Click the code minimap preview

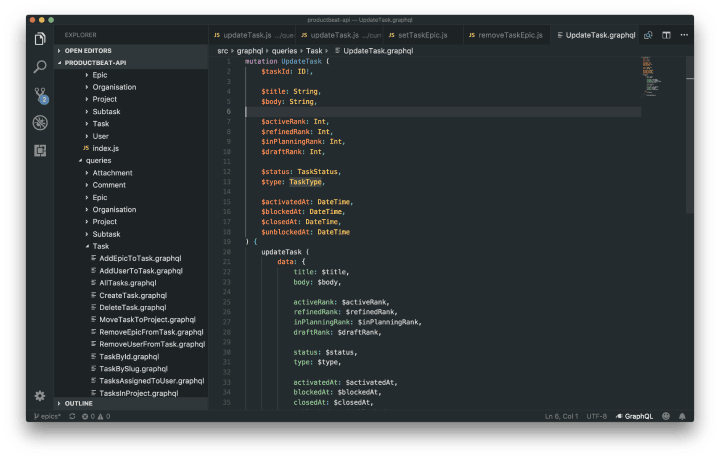(652, 77)
